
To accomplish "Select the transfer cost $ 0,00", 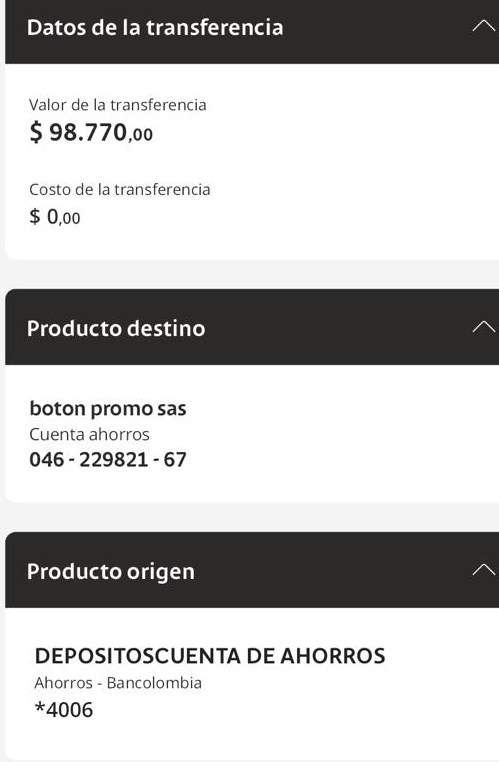I will pos(55,217).
